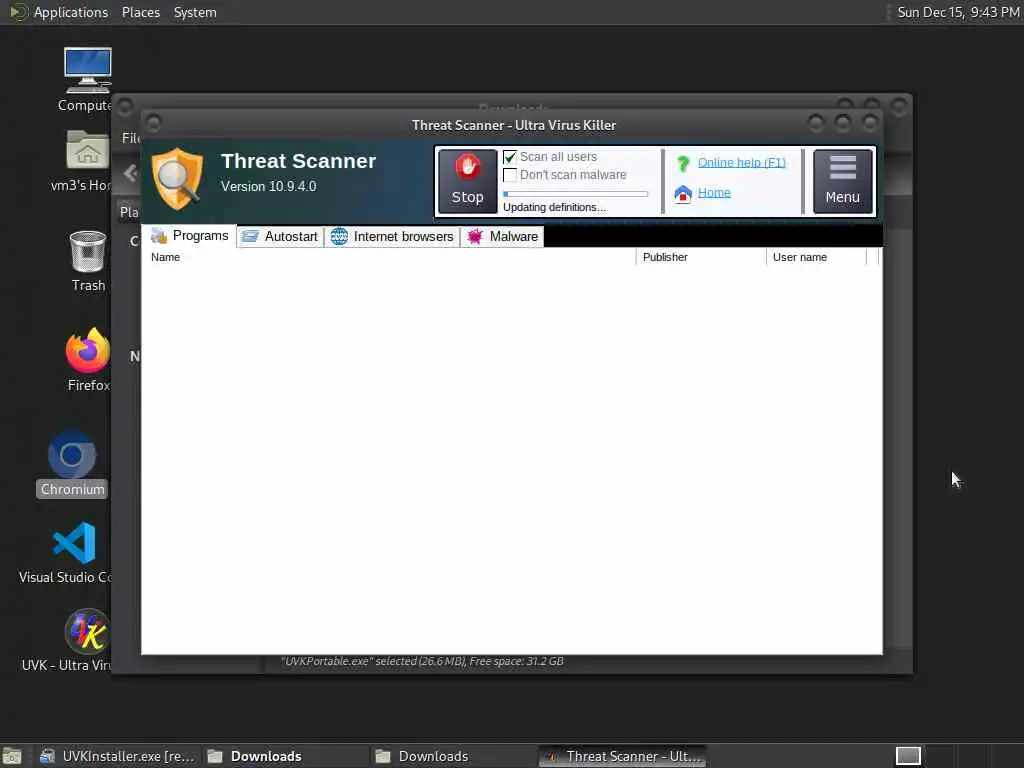Switch to the Autostart tab
1024x768 pixels.
click(x=280, y=236)
